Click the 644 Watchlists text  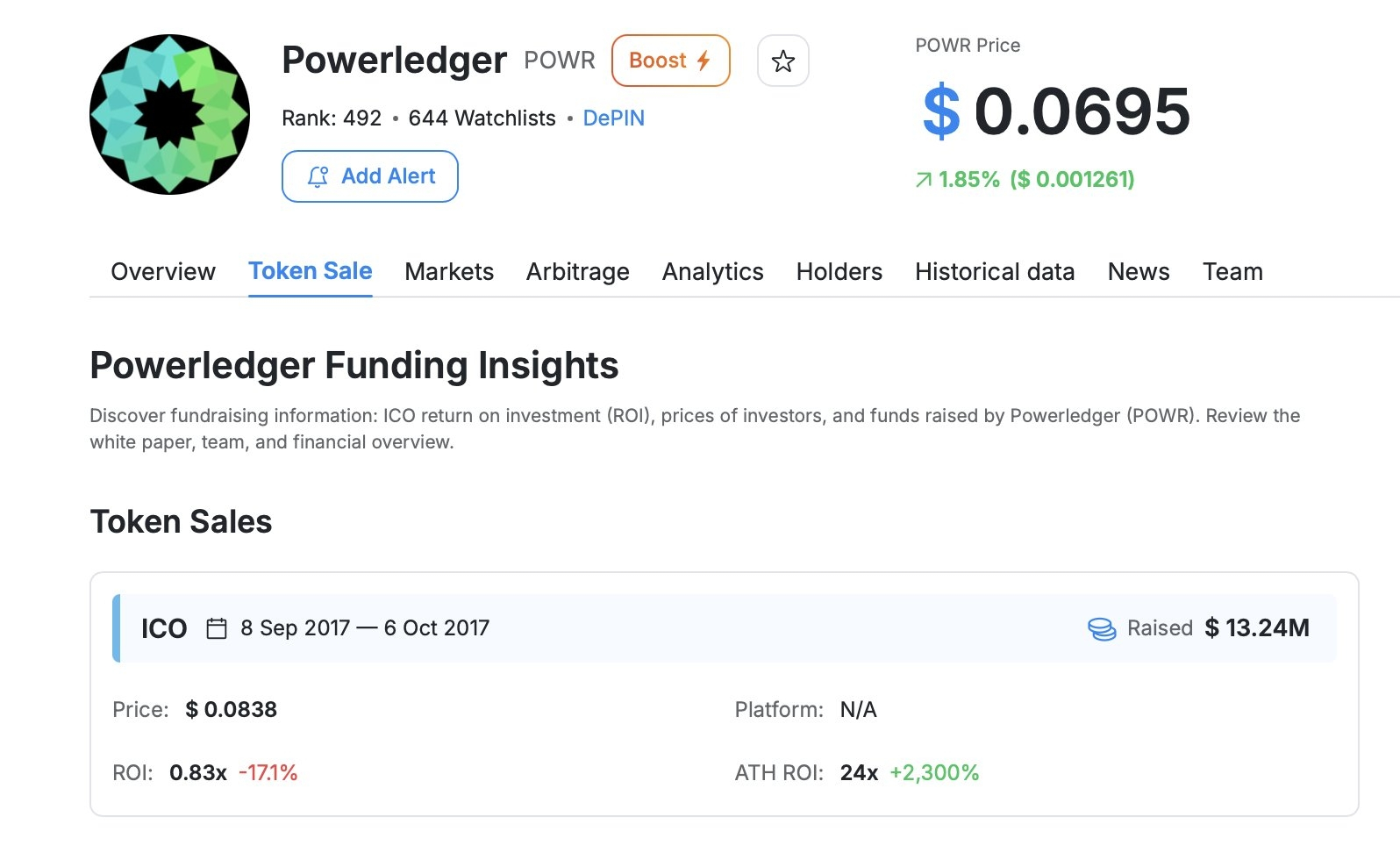tap(482, 118)
